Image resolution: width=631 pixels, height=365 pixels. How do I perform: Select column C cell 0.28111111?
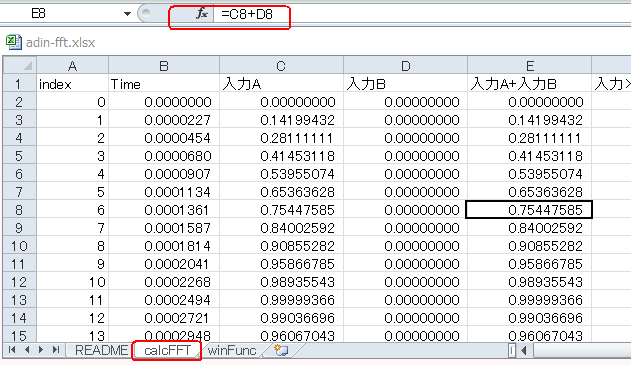click(x=281, y=138)
